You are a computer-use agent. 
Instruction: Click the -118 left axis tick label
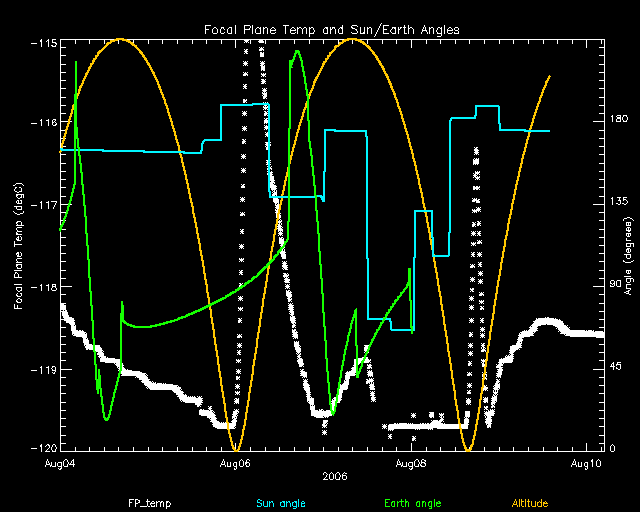43,288
